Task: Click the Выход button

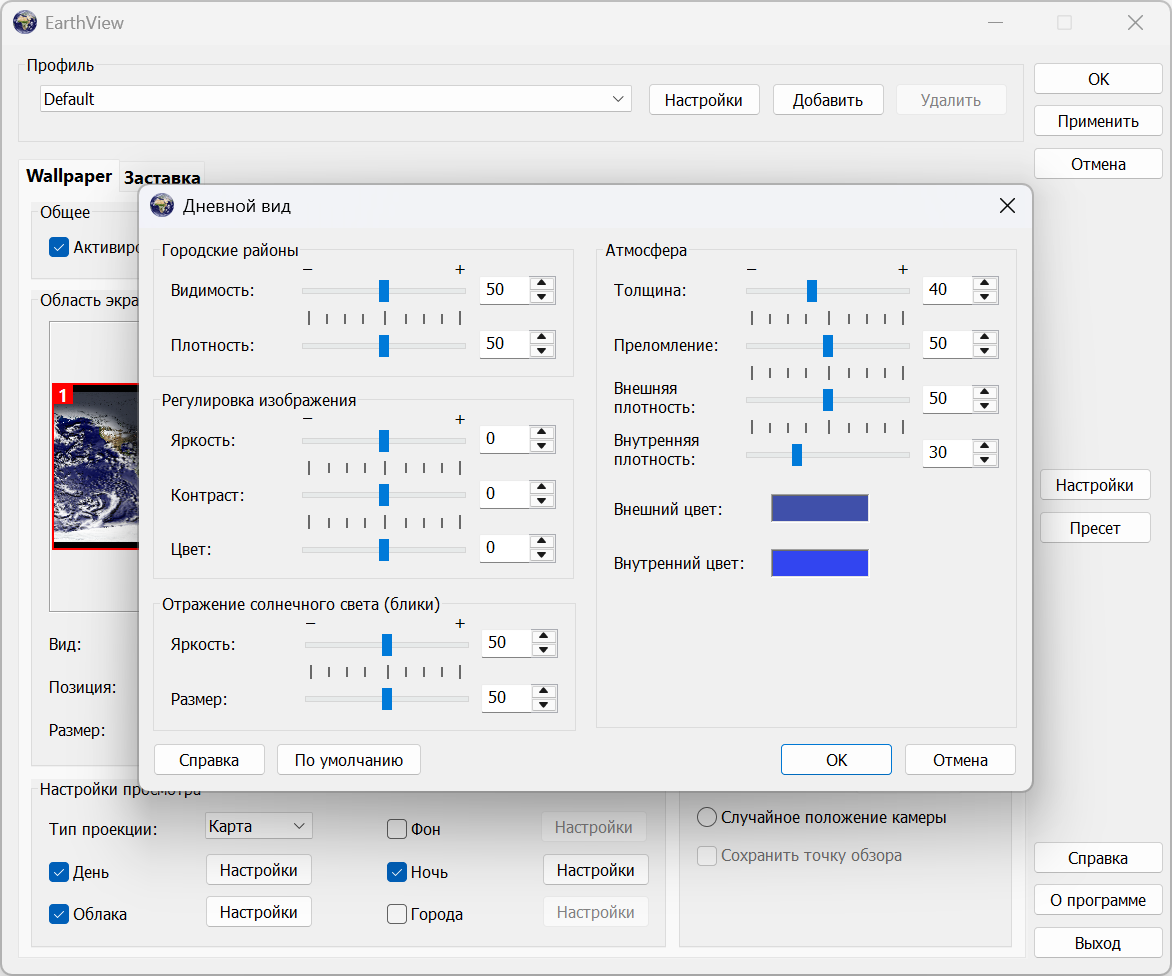Action: click(x=1098, y=942)
